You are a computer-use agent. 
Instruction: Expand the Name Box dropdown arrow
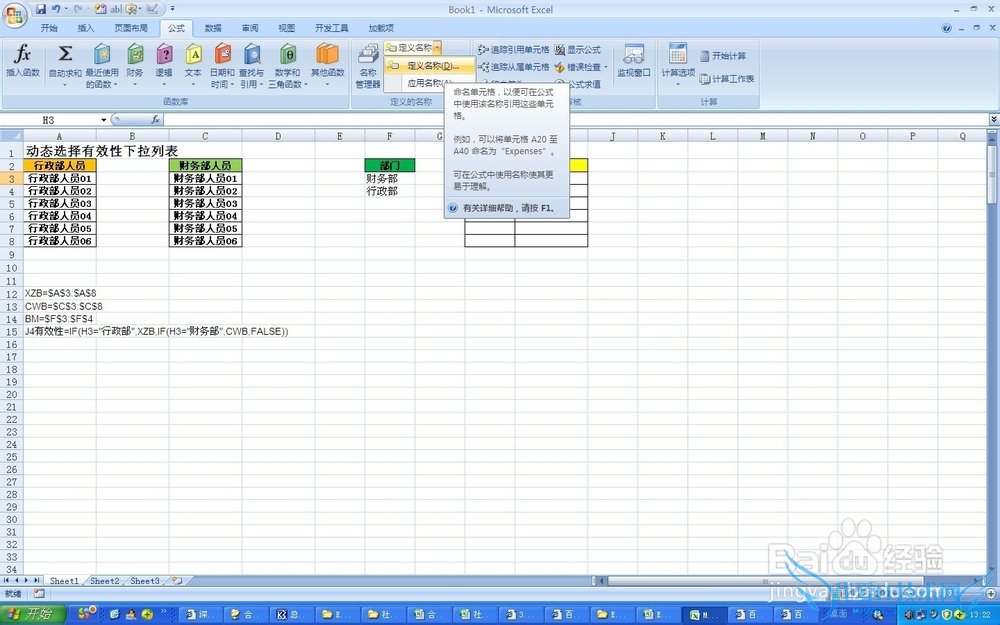103,120
